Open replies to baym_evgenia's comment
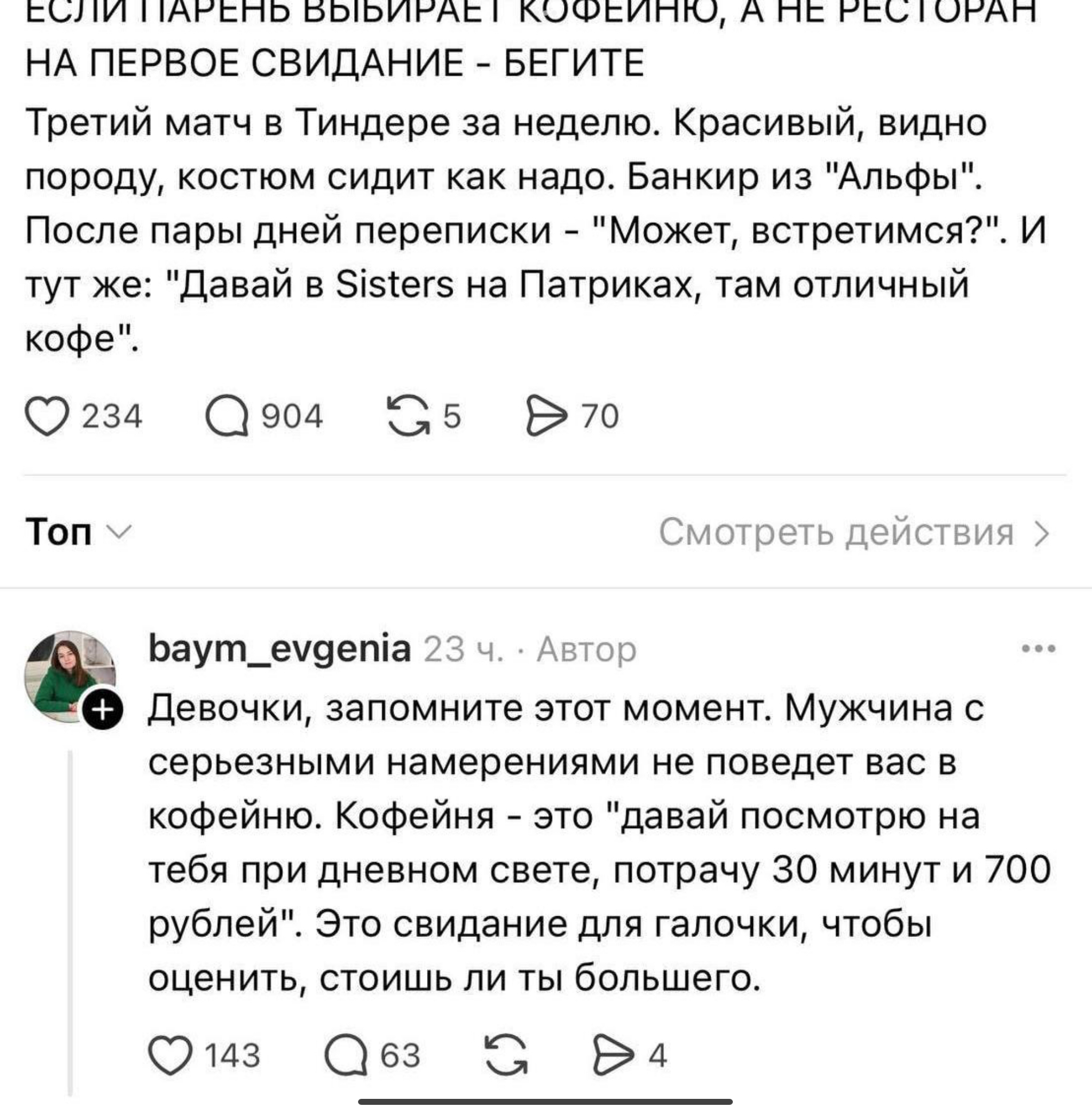The image size is (1092, 1113). pyautogui.click(x=347, y=1054)
